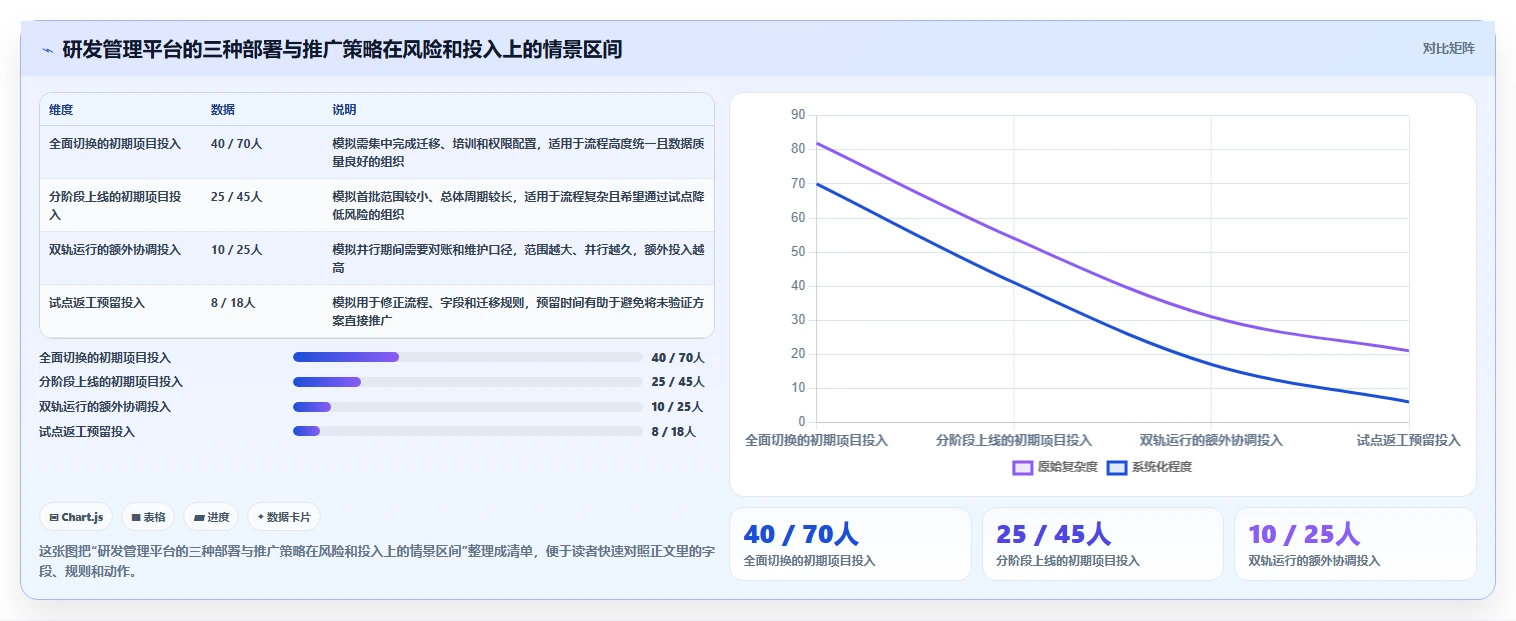This screenshot has width=1516, height=621.
Task: Click the 对比矩阵 label in the header
Action: (x=1448, y=48)
